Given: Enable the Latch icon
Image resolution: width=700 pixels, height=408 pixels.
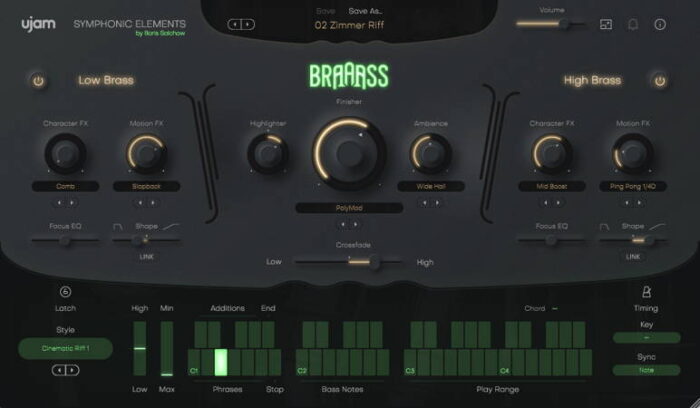Looking at the screenshot, I should [66, 292].
